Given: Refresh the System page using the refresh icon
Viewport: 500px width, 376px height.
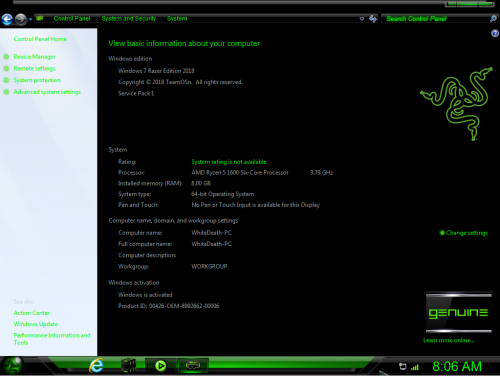Looking at the screenshot, I should 373,19.
